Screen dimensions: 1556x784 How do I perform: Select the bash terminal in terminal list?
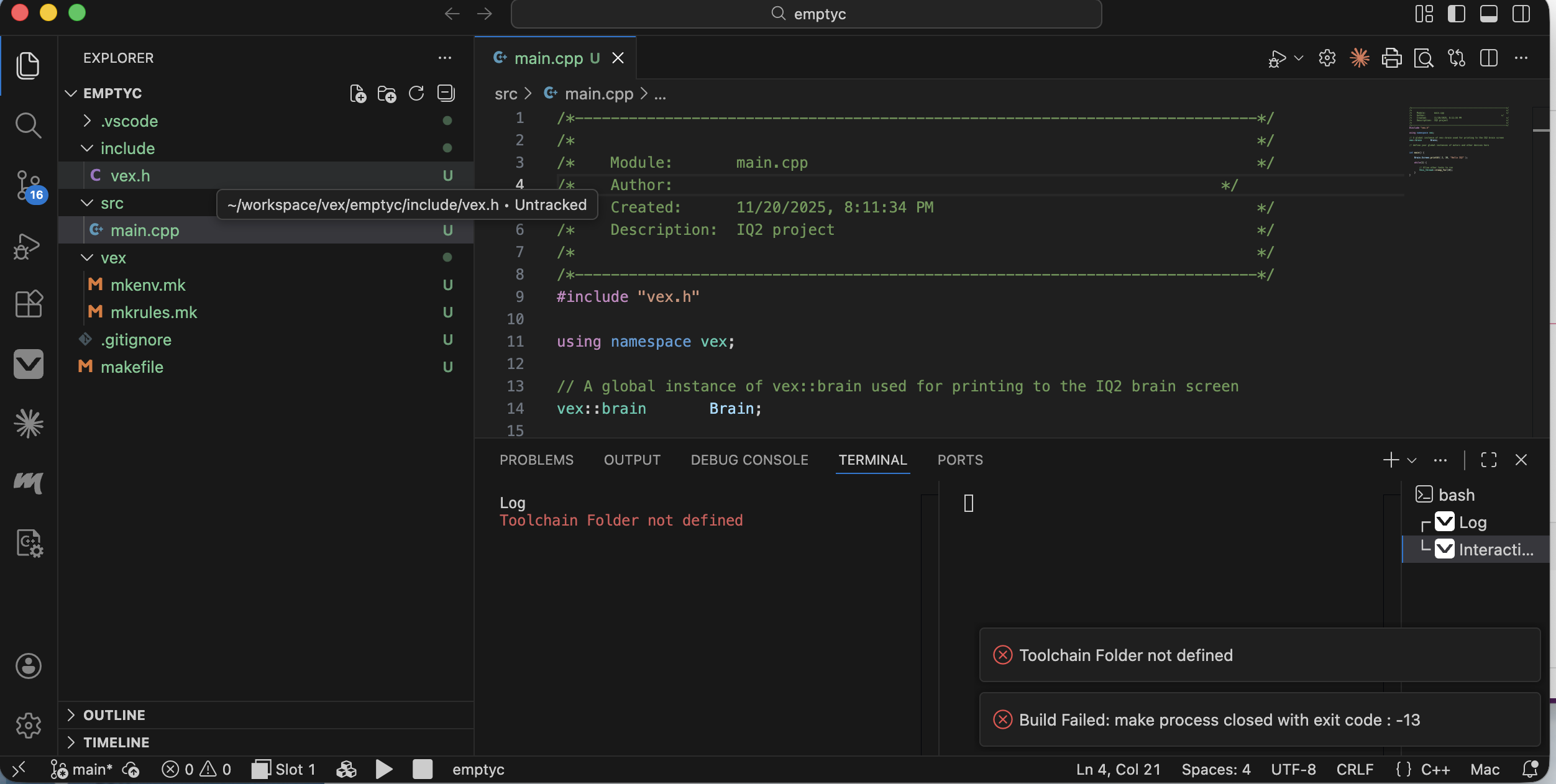click(1475, 495)
